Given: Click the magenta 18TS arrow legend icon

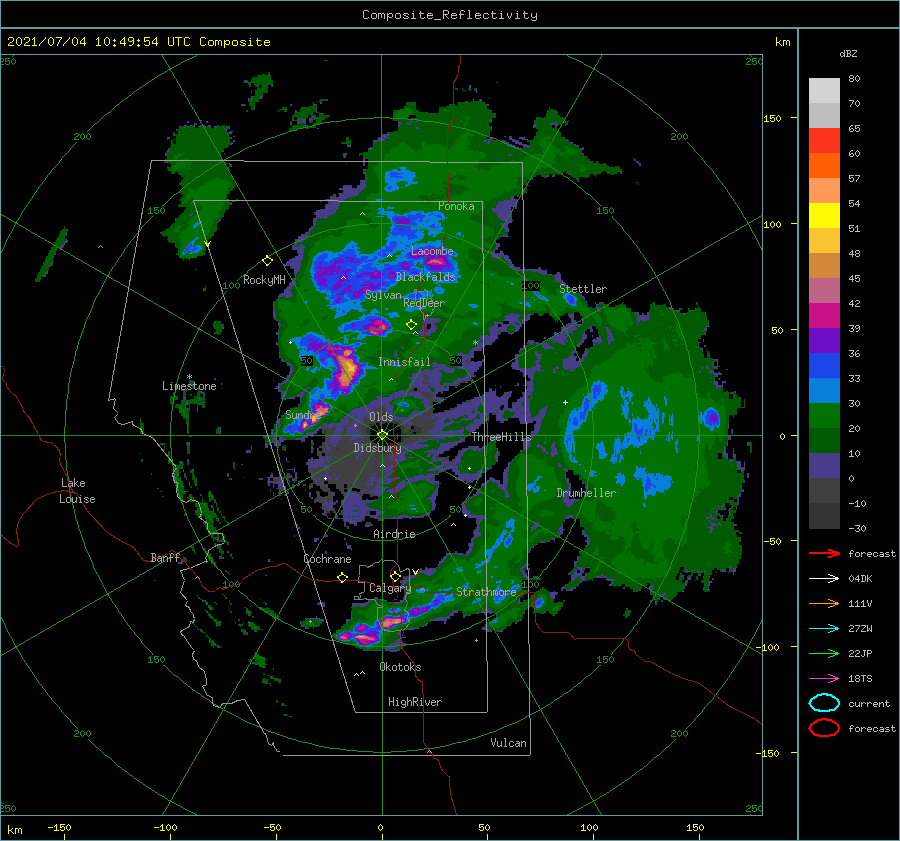Looking at the screenshot, I should [x=824, y=679].
